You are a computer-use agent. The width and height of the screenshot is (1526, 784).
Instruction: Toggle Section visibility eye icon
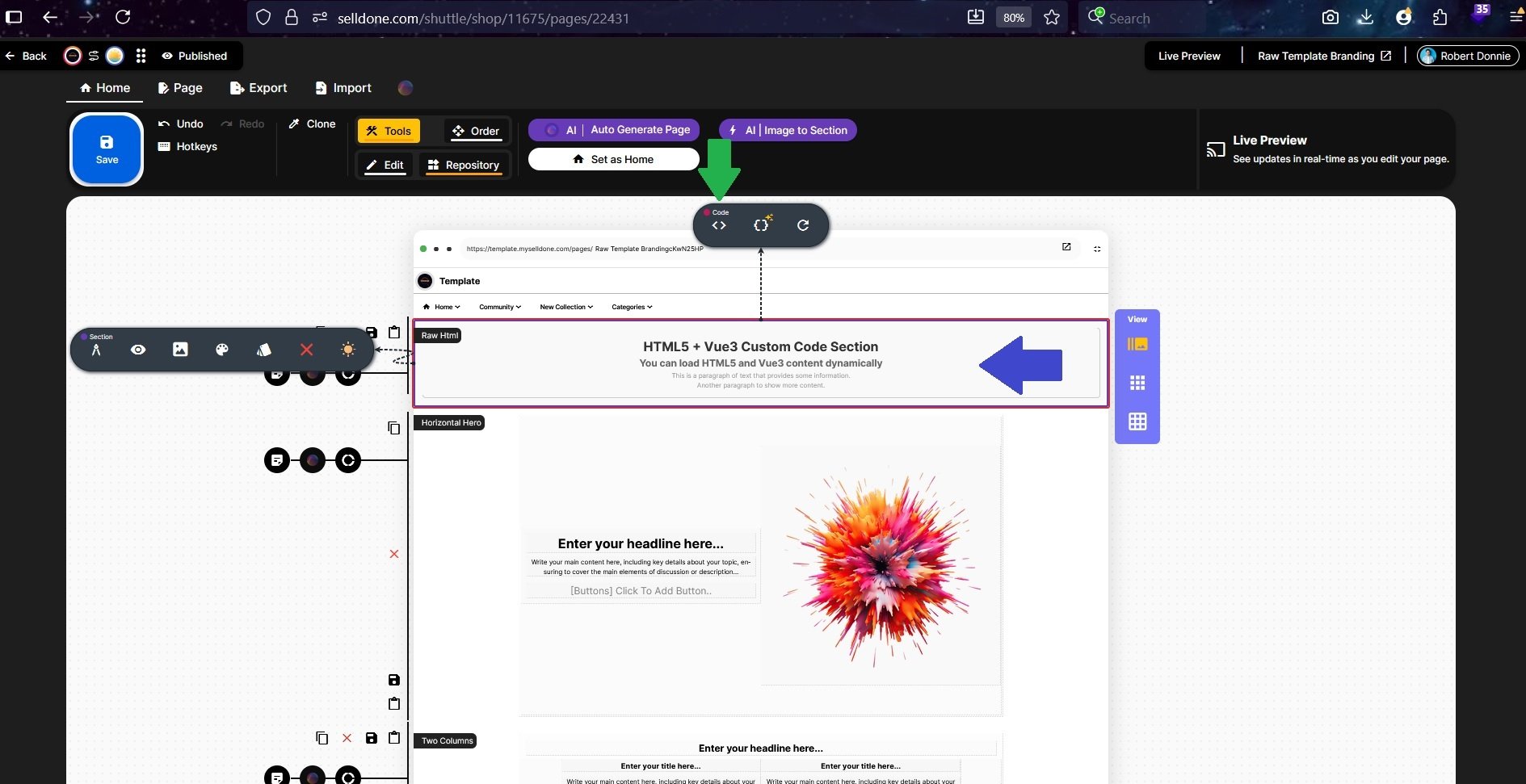138,350
